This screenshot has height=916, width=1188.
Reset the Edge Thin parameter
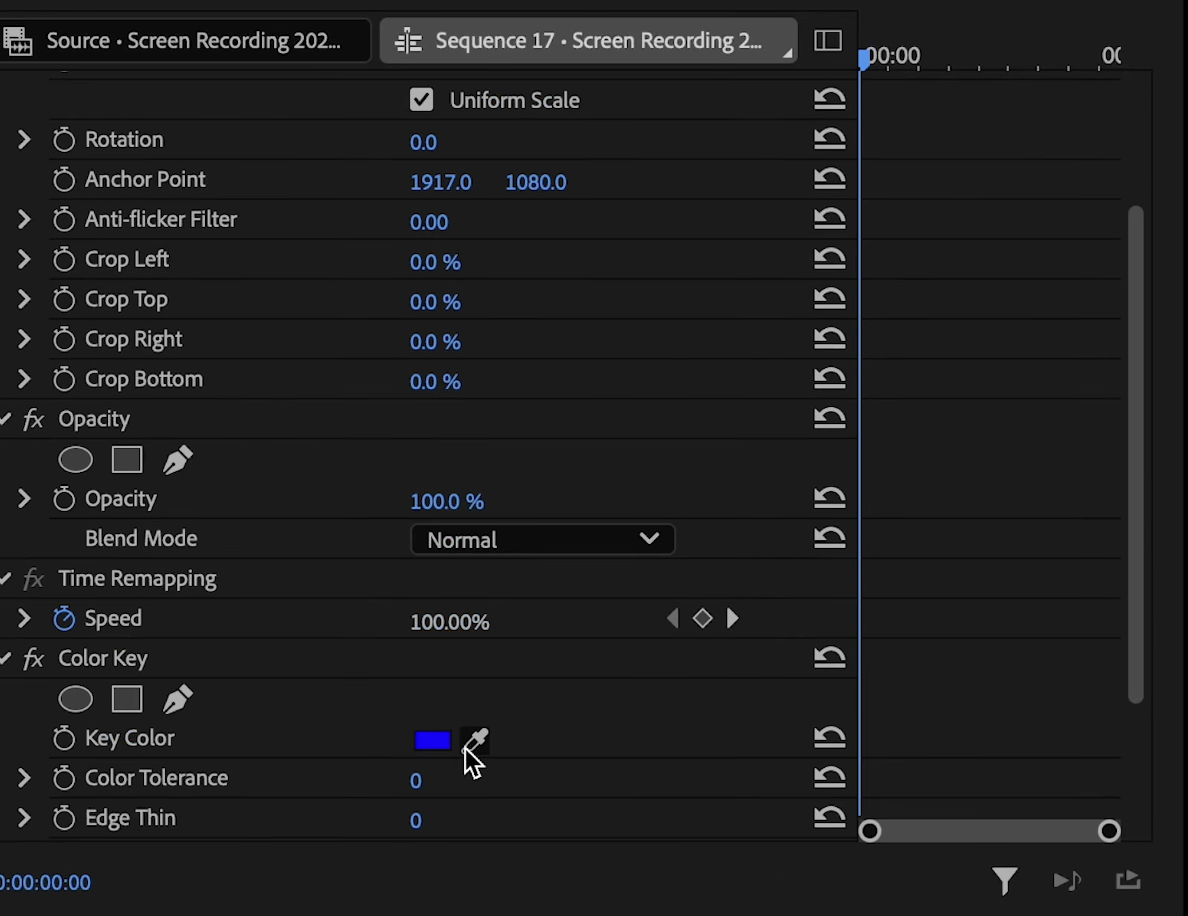tap(830, 818)
